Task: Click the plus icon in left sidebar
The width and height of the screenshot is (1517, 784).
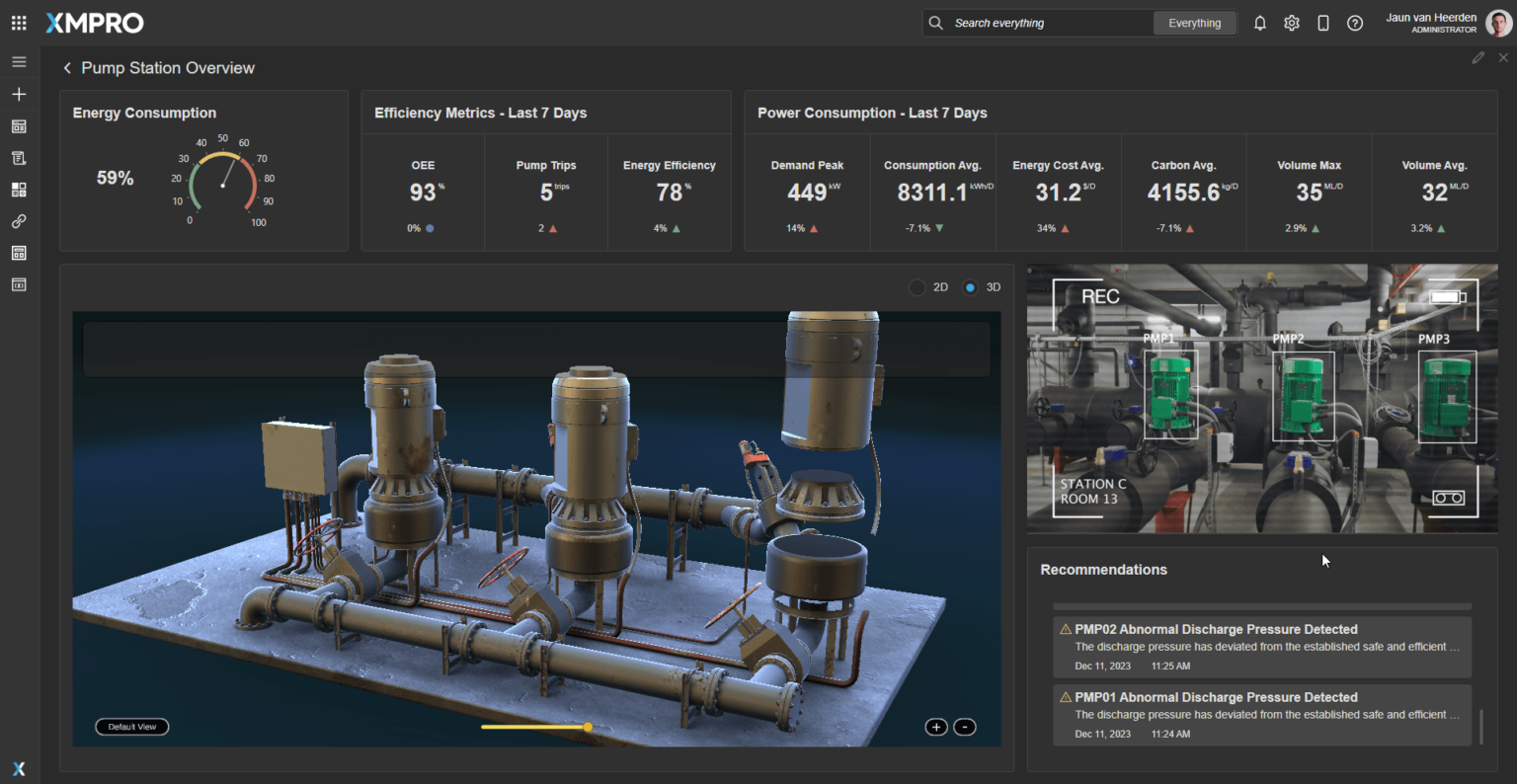Action: click(x=19, y=95)
